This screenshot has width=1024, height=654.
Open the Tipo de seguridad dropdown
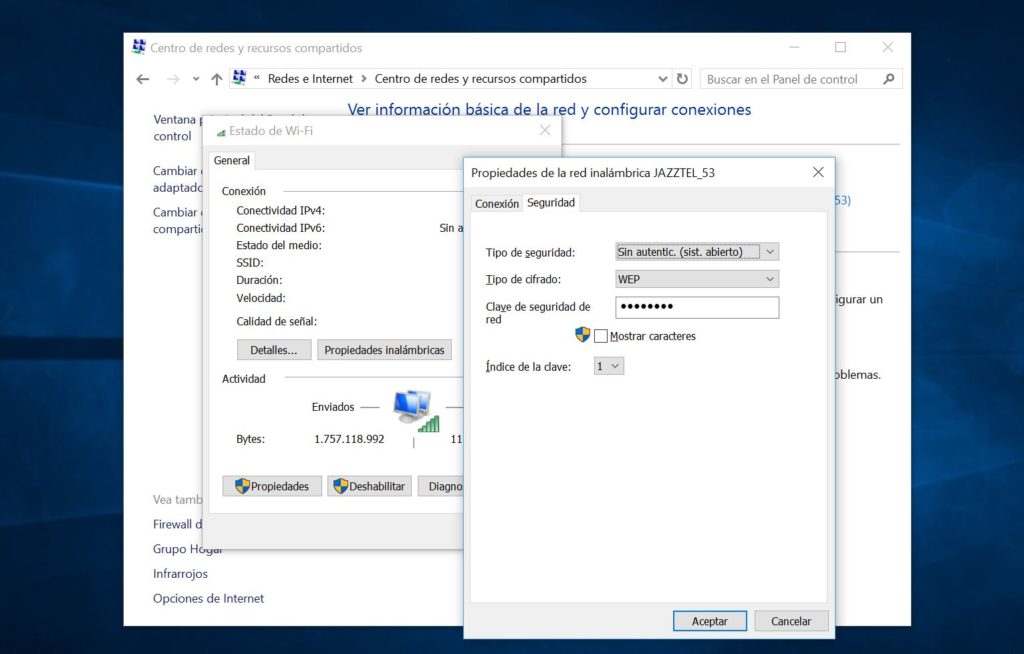click(x=697, y=252)
